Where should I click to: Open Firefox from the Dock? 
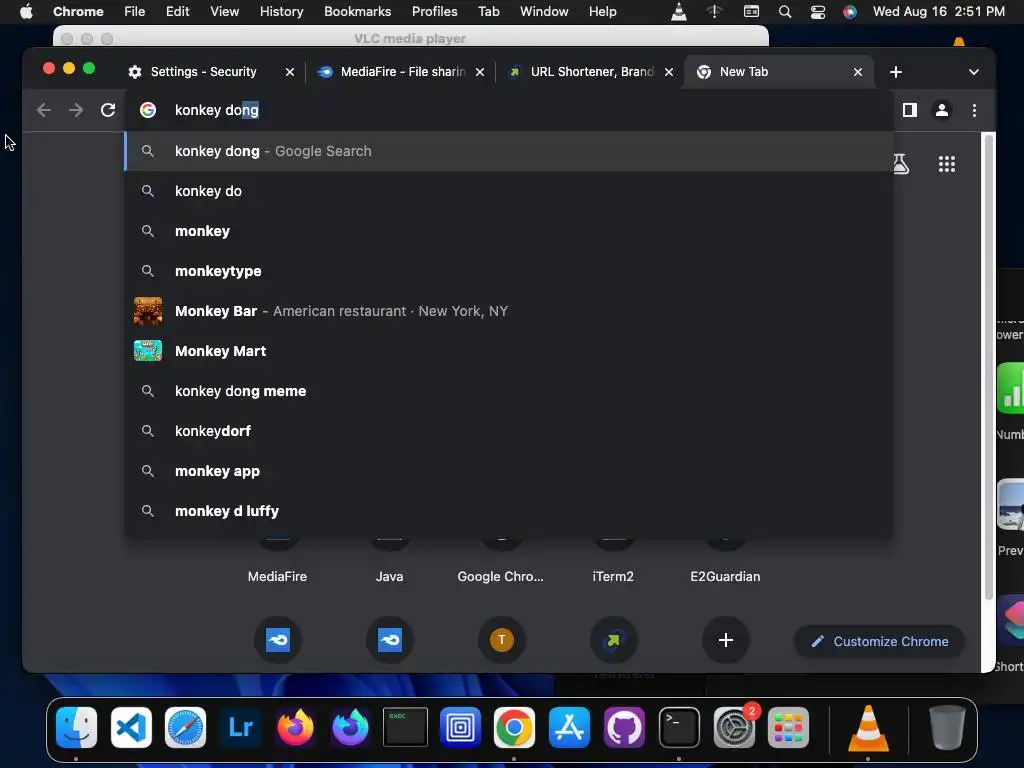point(295,728)
